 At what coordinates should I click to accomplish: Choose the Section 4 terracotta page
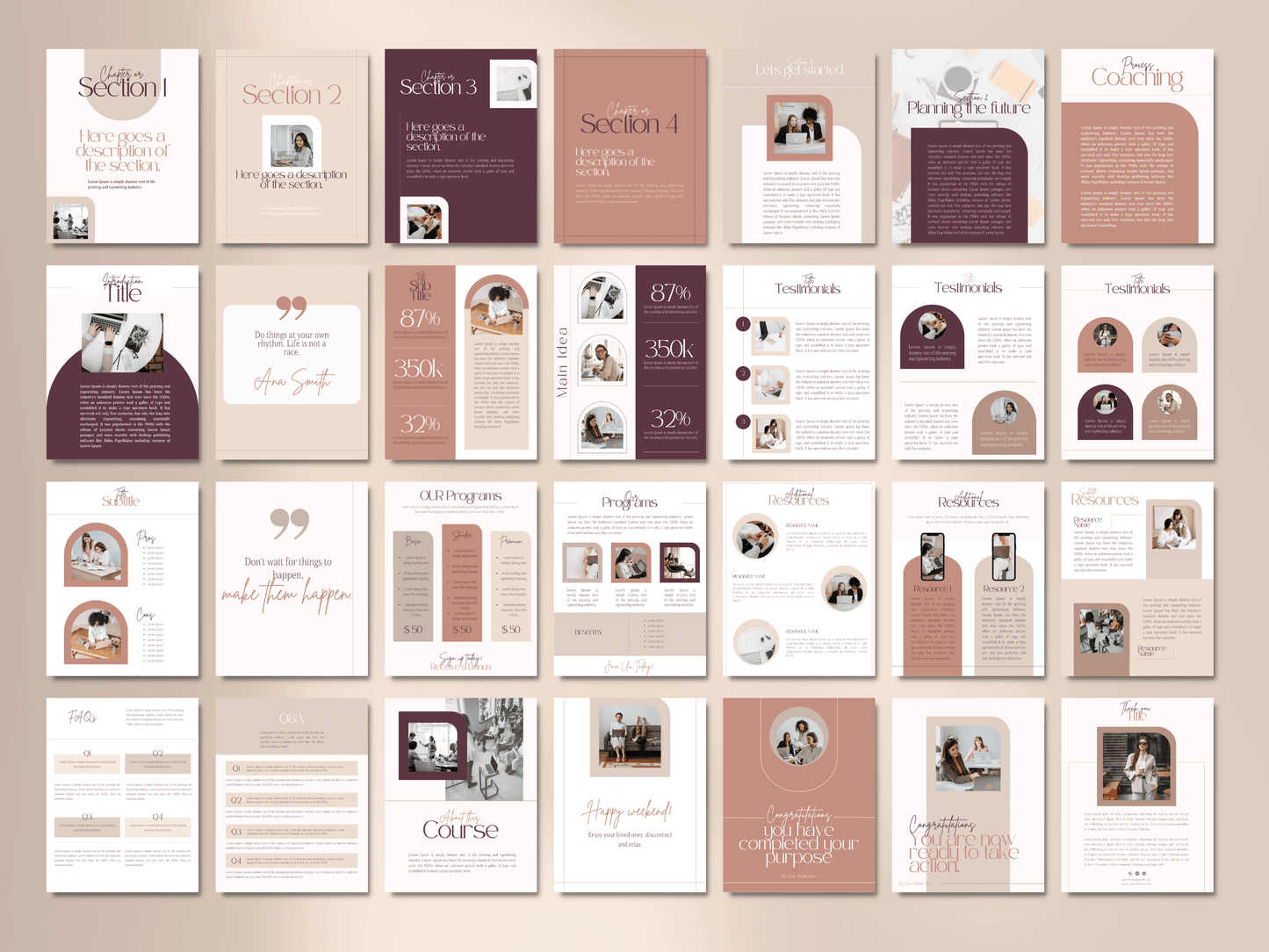(x=630, y=147)
